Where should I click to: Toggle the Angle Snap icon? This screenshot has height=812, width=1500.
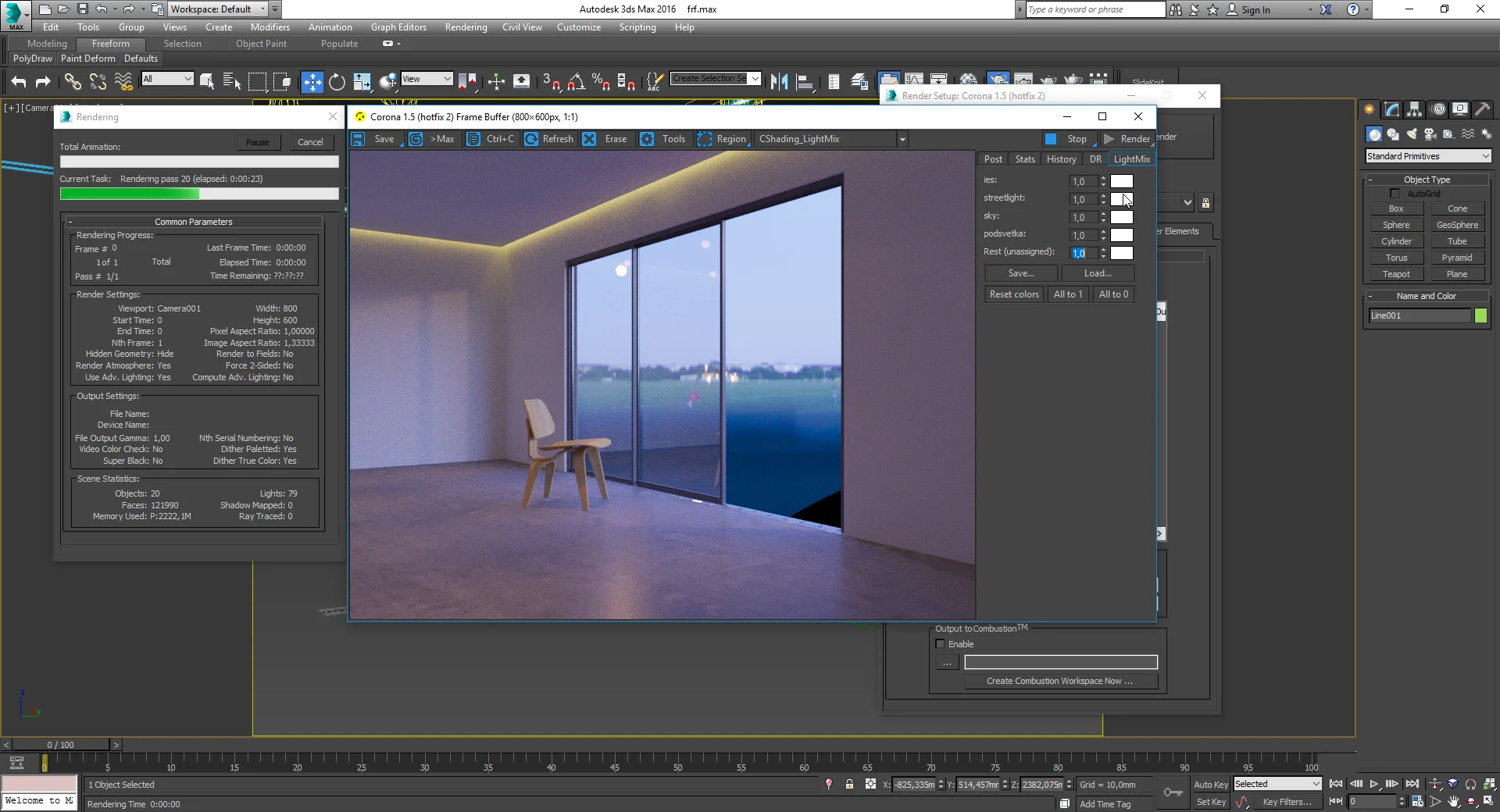(x=576, y=81)
